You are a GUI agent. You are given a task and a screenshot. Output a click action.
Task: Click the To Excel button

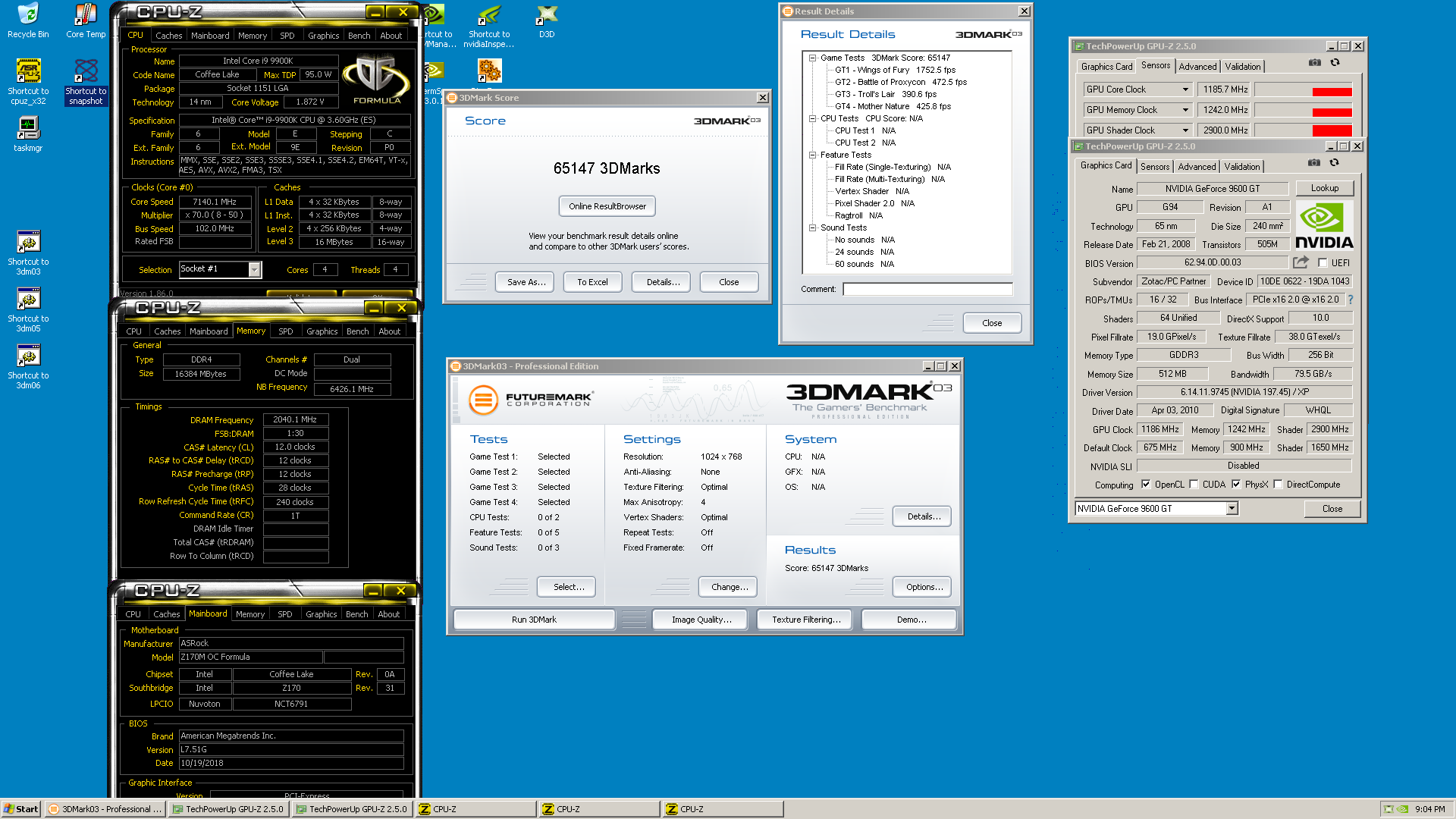(x=592, y=282)
